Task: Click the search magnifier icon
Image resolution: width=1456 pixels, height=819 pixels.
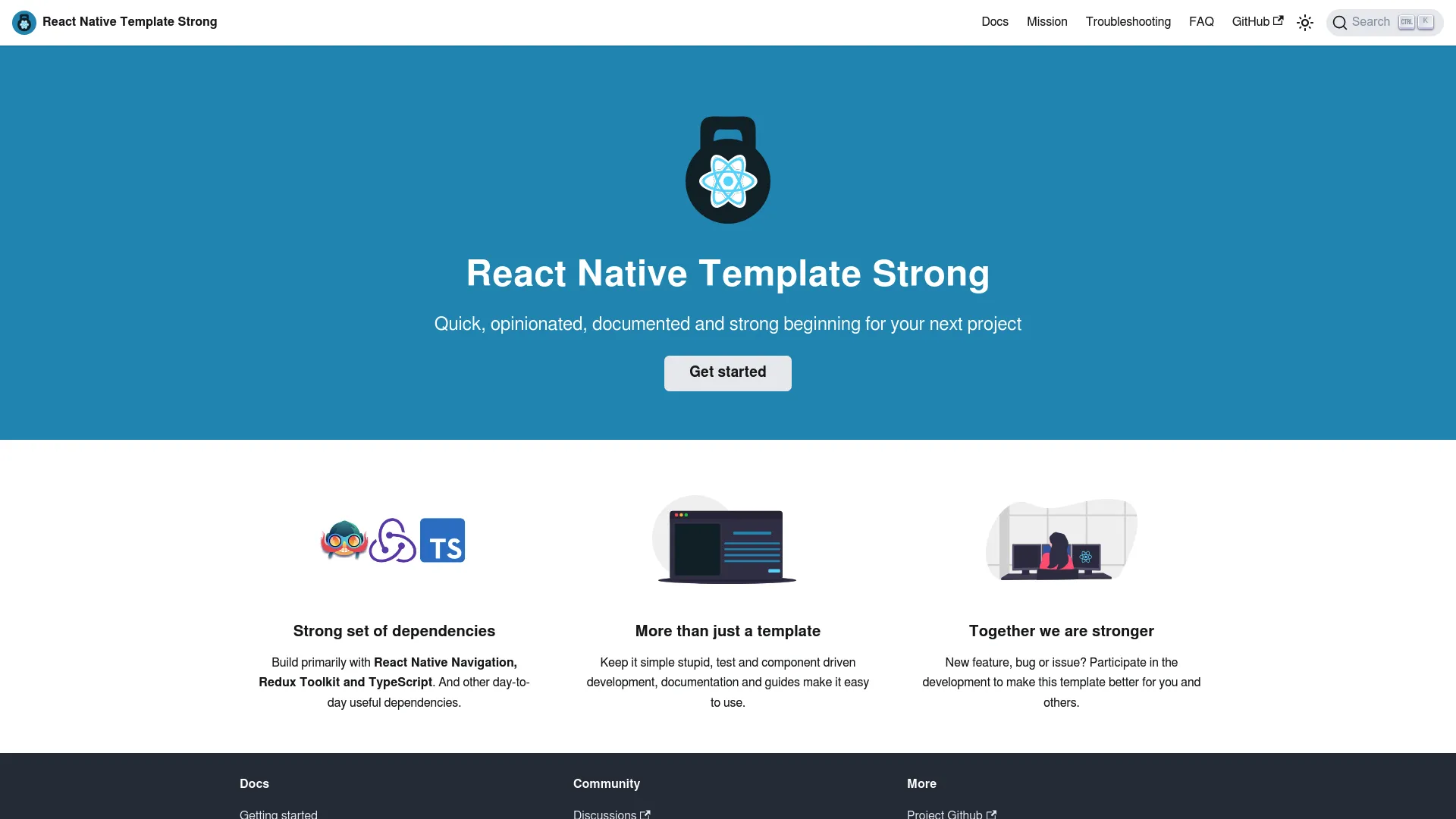Action: [1341, 22]
